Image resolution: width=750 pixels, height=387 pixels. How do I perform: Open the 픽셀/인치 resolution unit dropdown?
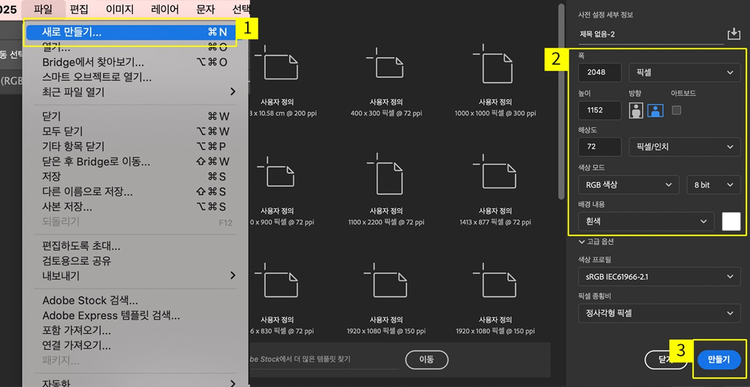tap(684, 147)
